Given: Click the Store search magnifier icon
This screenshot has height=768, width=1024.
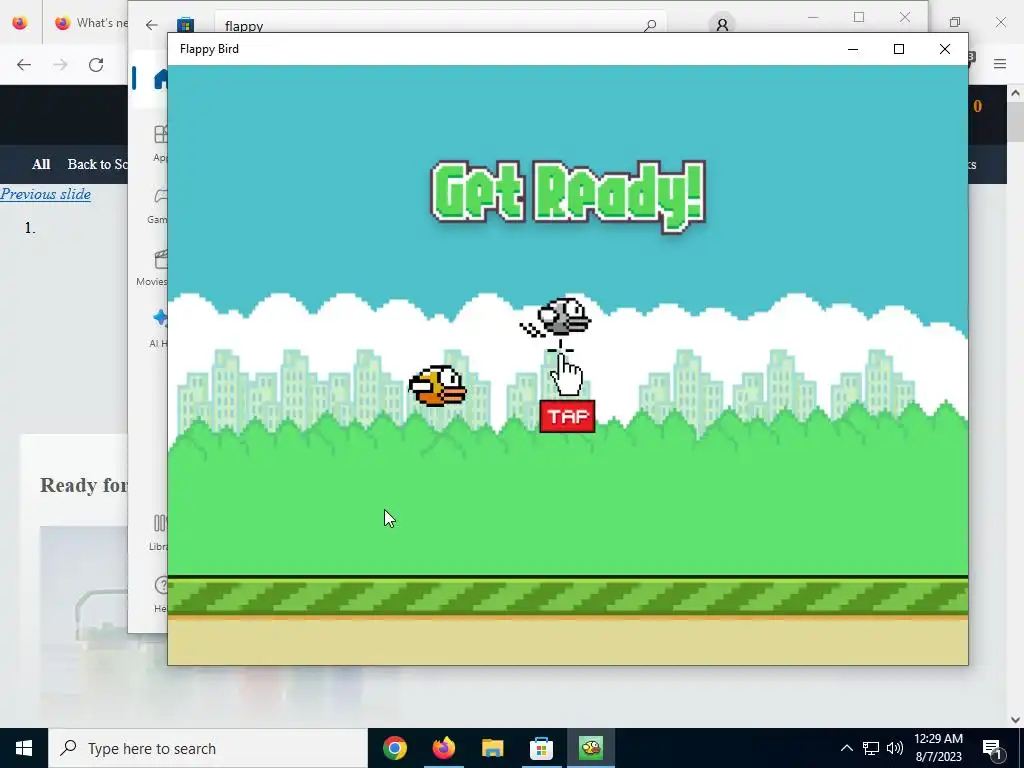Looking at the screenshot, I should (x=649, y=25).
